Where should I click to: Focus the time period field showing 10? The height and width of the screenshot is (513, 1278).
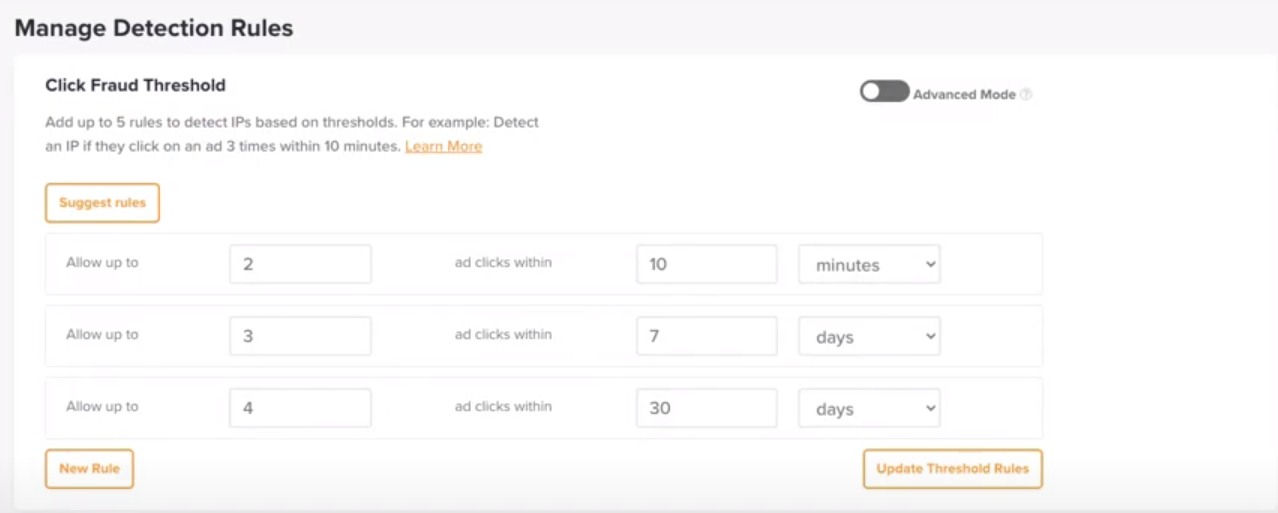pyautogui.click(x=707, y=265)
